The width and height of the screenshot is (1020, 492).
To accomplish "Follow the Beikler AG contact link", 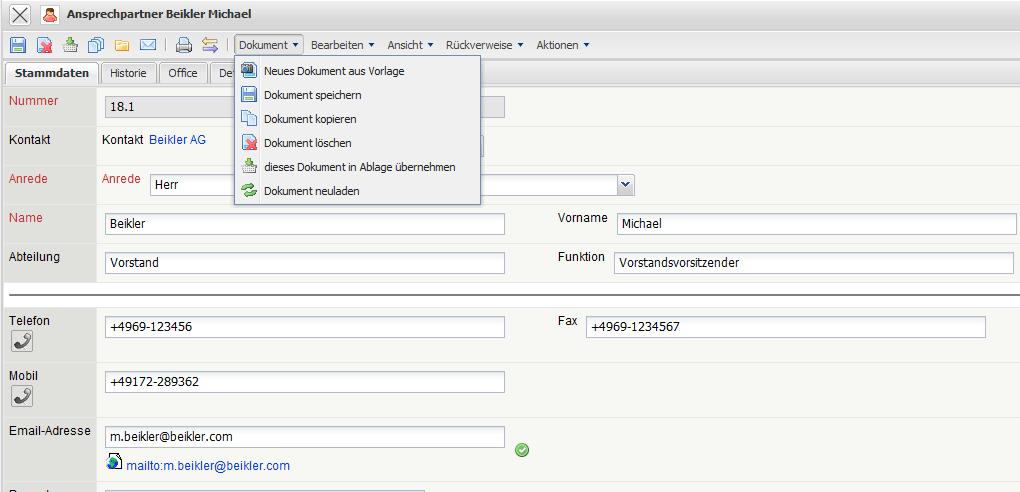I will click(177, 140).
